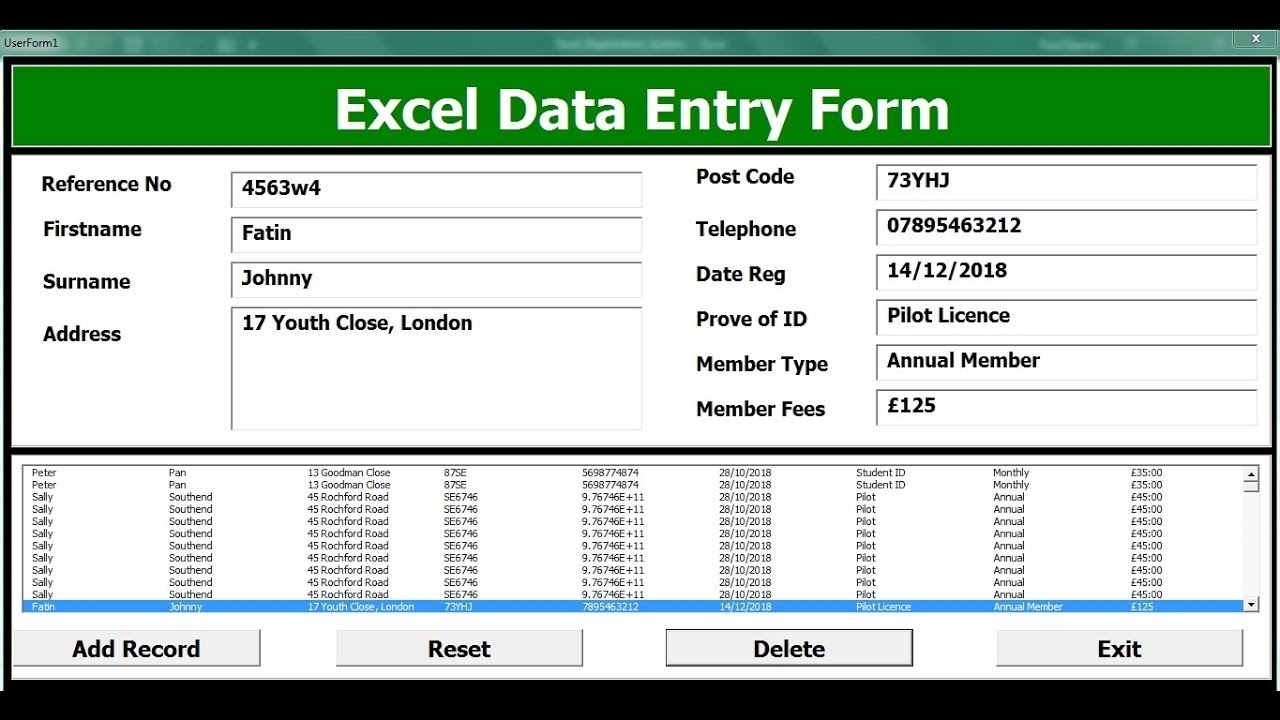The image size is (1280, 720).
Task: Click the Surname field showing Johnny
Action: pos(436,280)
